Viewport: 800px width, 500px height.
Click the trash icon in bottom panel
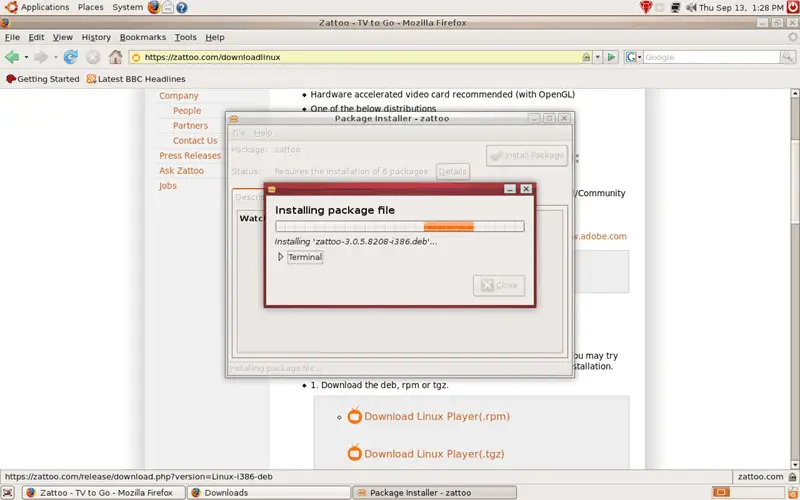click(792, 492)
